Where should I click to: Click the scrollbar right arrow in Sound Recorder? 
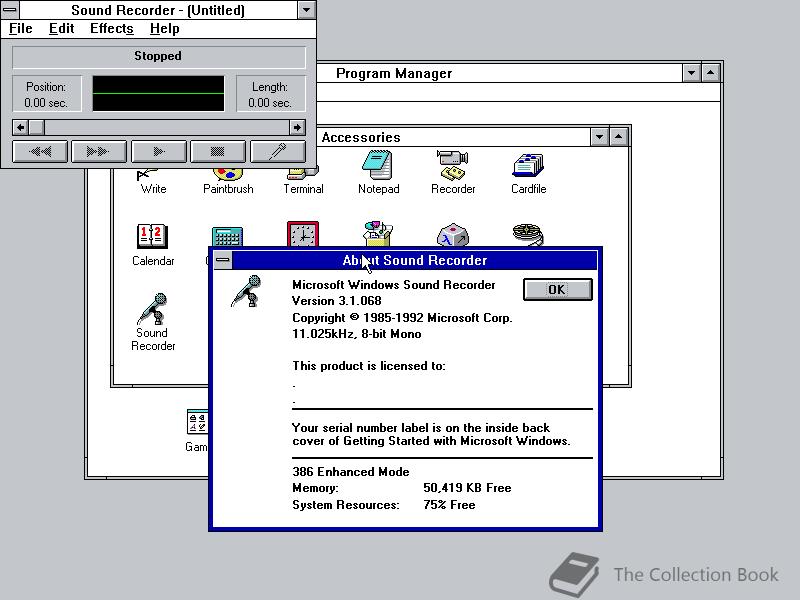point(297,127)
